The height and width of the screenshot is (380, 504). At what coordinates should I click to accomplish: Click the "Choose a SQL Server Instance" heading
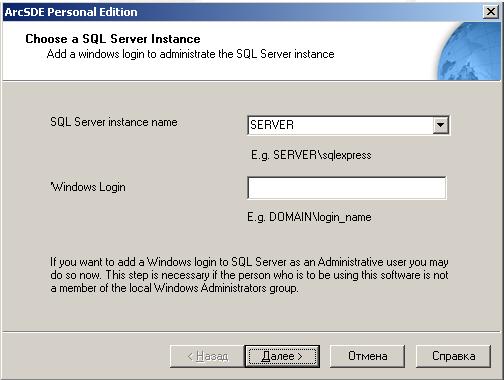113,39
